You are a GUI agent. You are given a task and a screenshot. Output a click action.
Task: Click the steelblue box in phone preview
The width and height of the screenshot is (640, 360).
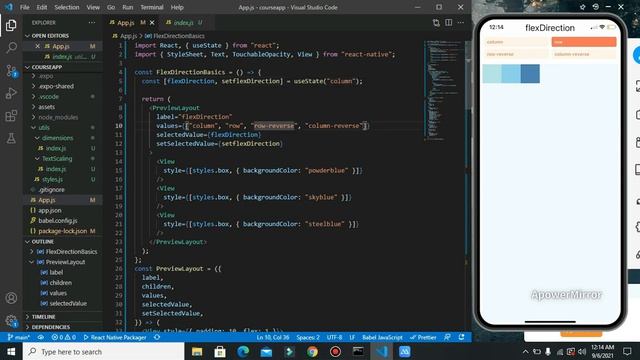[x=530, y=73]
